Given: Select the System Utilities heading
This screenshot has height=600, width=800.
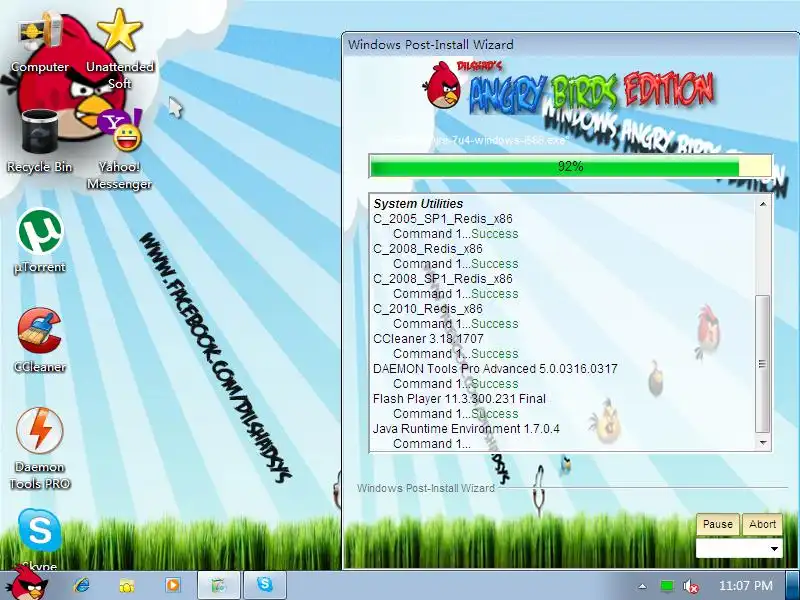Looking at the screenshot, I should (418, 204).
